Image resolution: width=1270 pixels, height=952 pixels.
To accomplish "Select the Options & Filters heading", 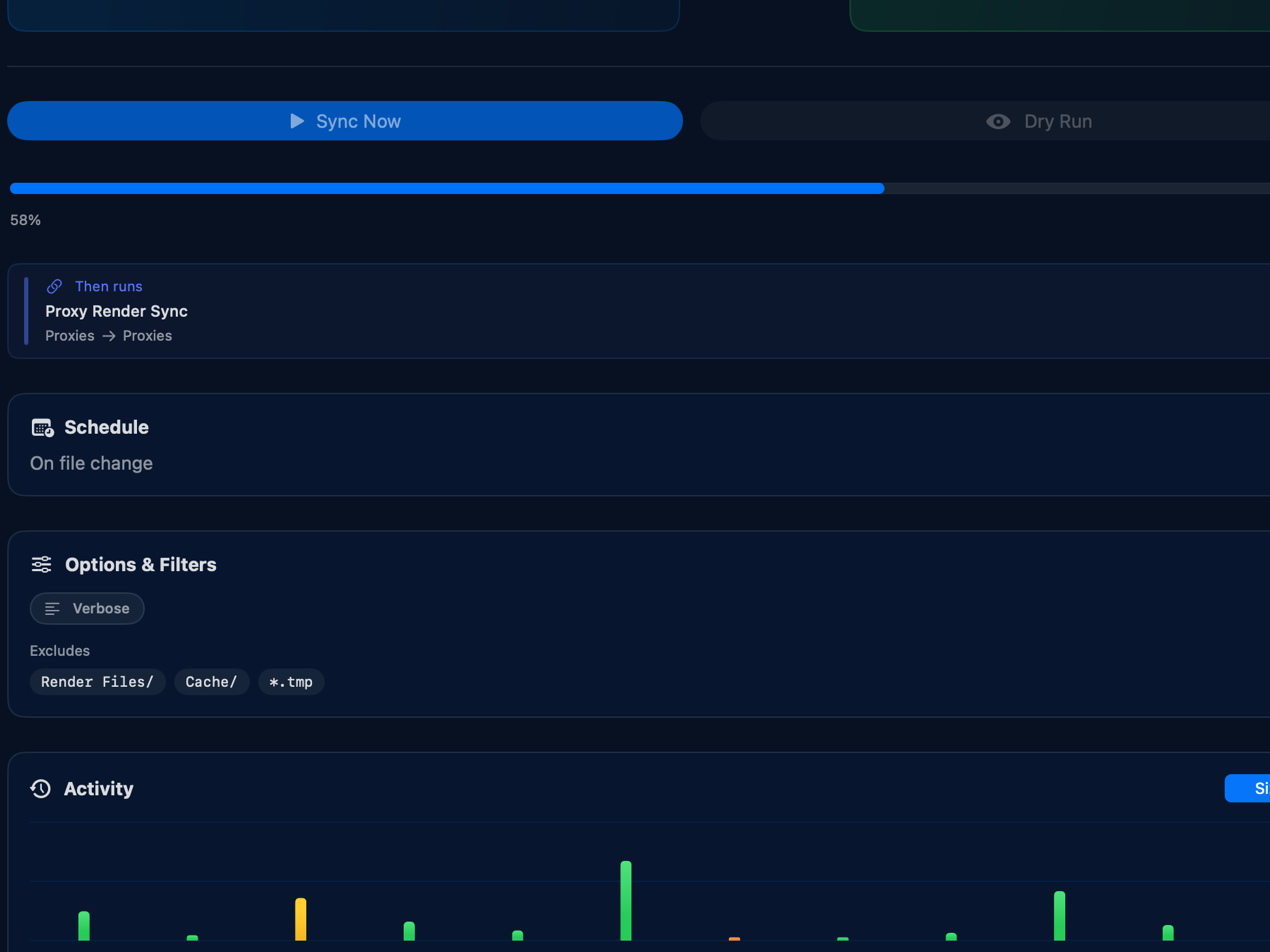I will tap(140, 564).
